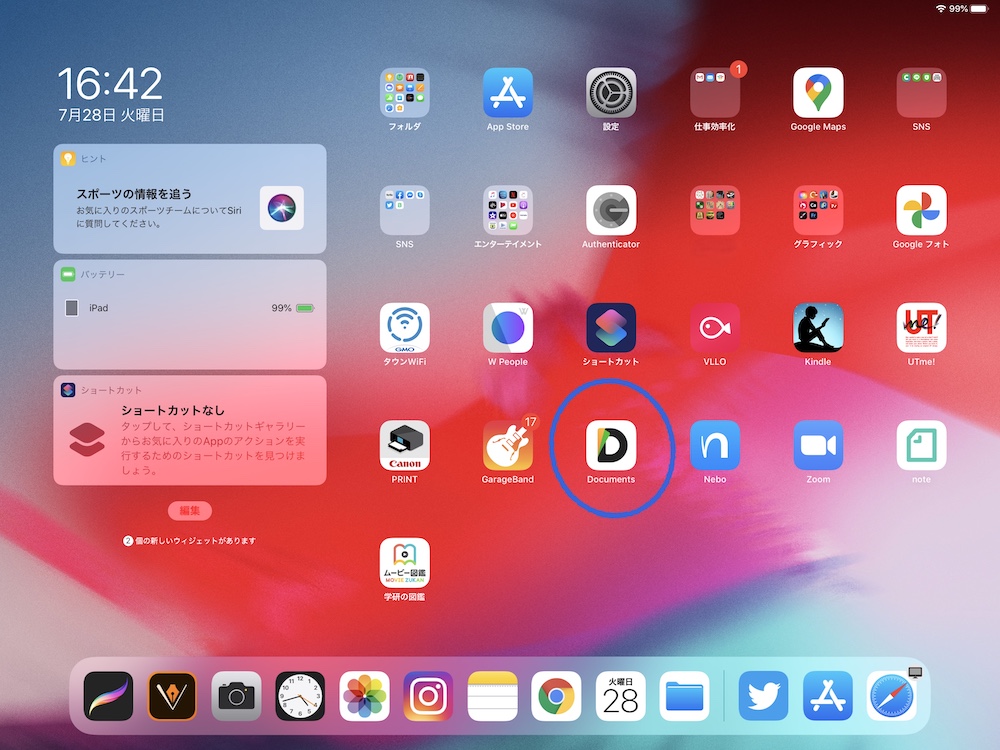Open the Calendar app showing 28
The image size is (1000, 750).
621,696
